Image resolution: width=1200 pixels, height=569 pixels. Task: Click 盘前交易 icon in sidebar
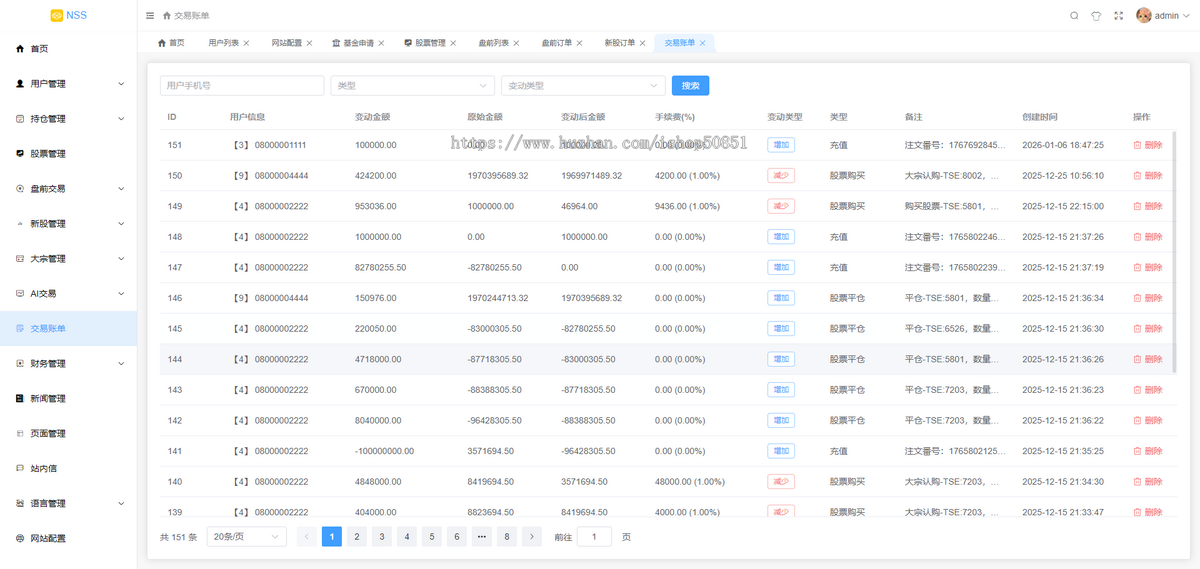[x=20, y=189]
